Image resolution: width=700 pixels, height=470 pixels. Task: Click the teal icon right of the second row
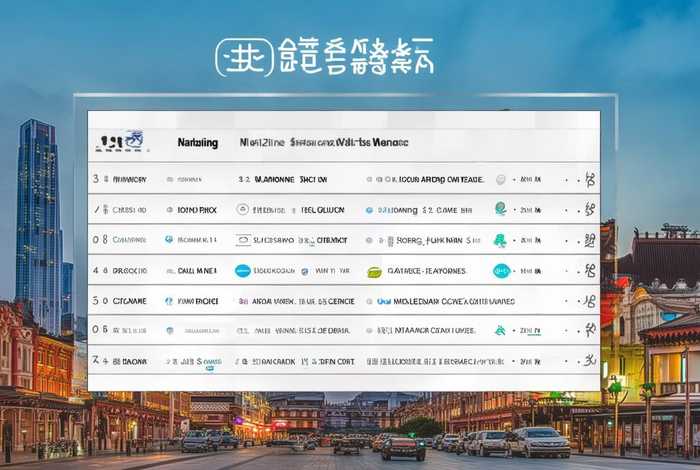[500, 209]
